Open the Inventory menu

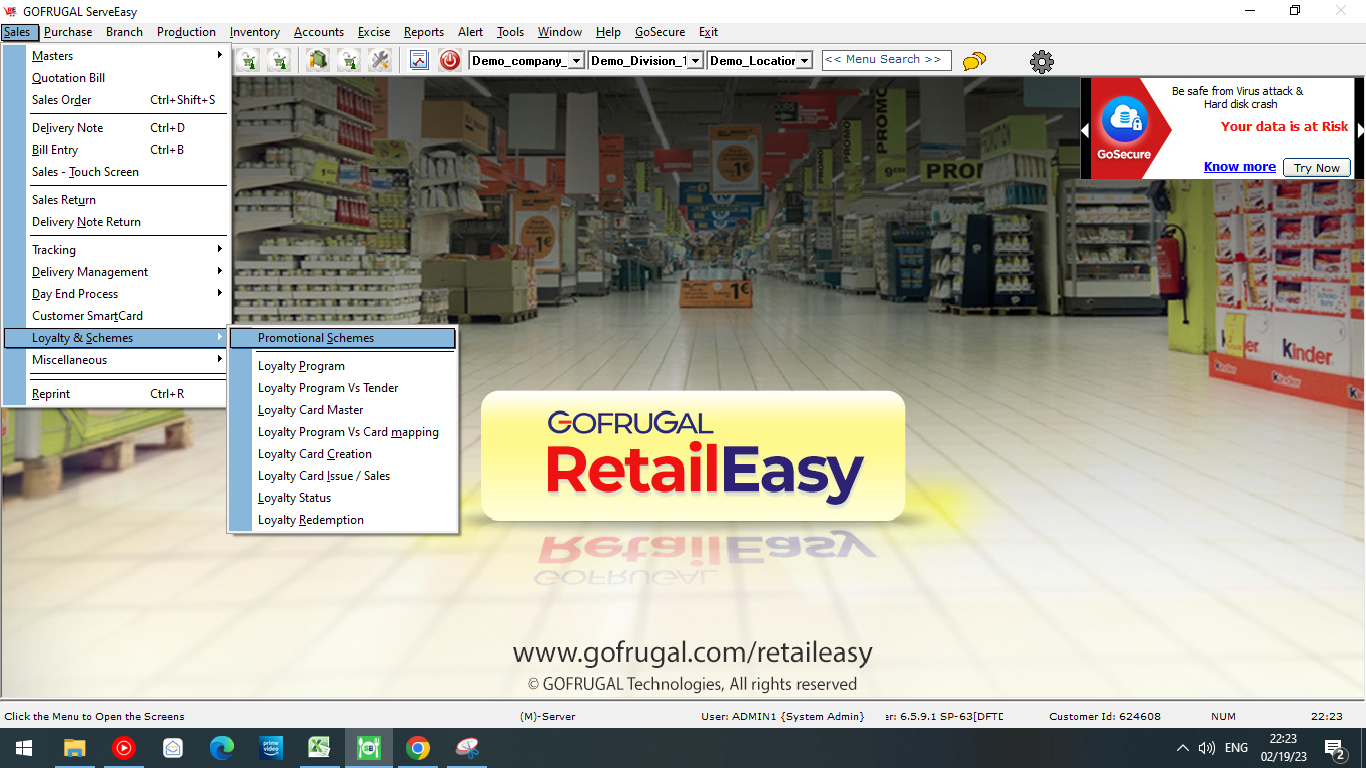[x=255, y=32]
